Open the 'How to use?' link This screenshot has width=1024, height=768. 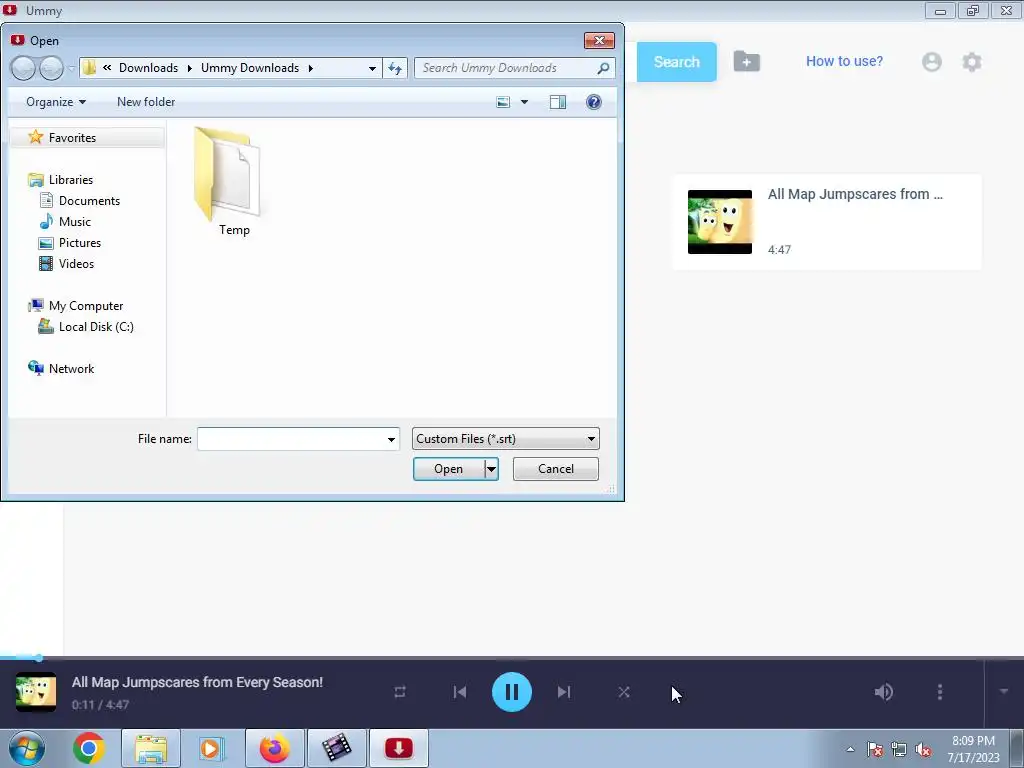[844, 61]
